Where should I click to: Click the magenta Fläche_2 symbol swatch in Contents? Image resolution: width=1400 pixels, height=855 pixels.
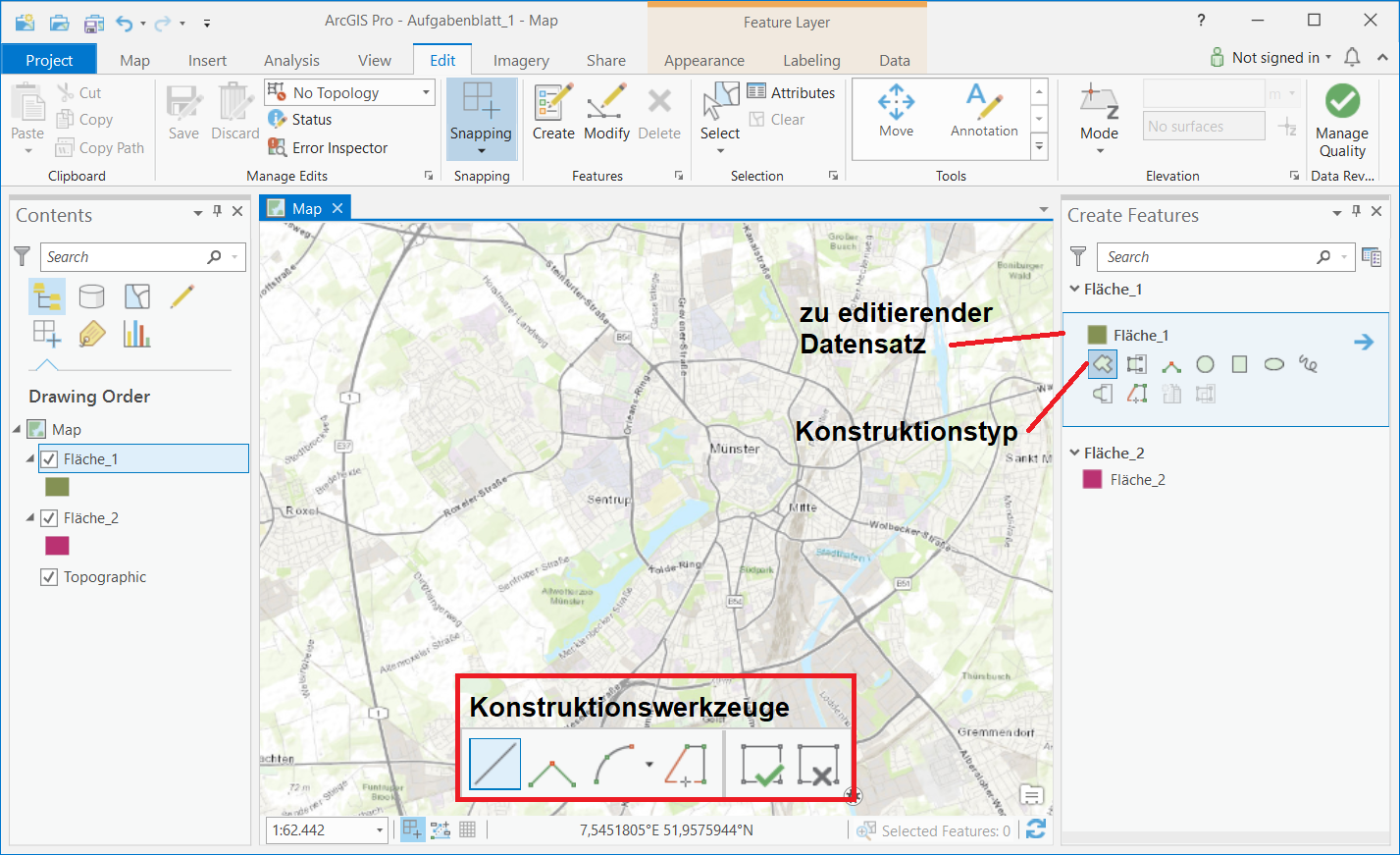(58, 546)
